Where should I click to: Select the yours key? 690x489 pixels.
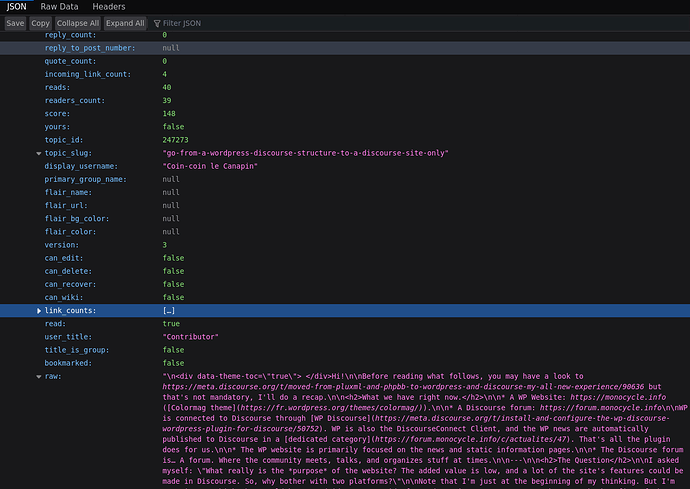pos(57,127)
